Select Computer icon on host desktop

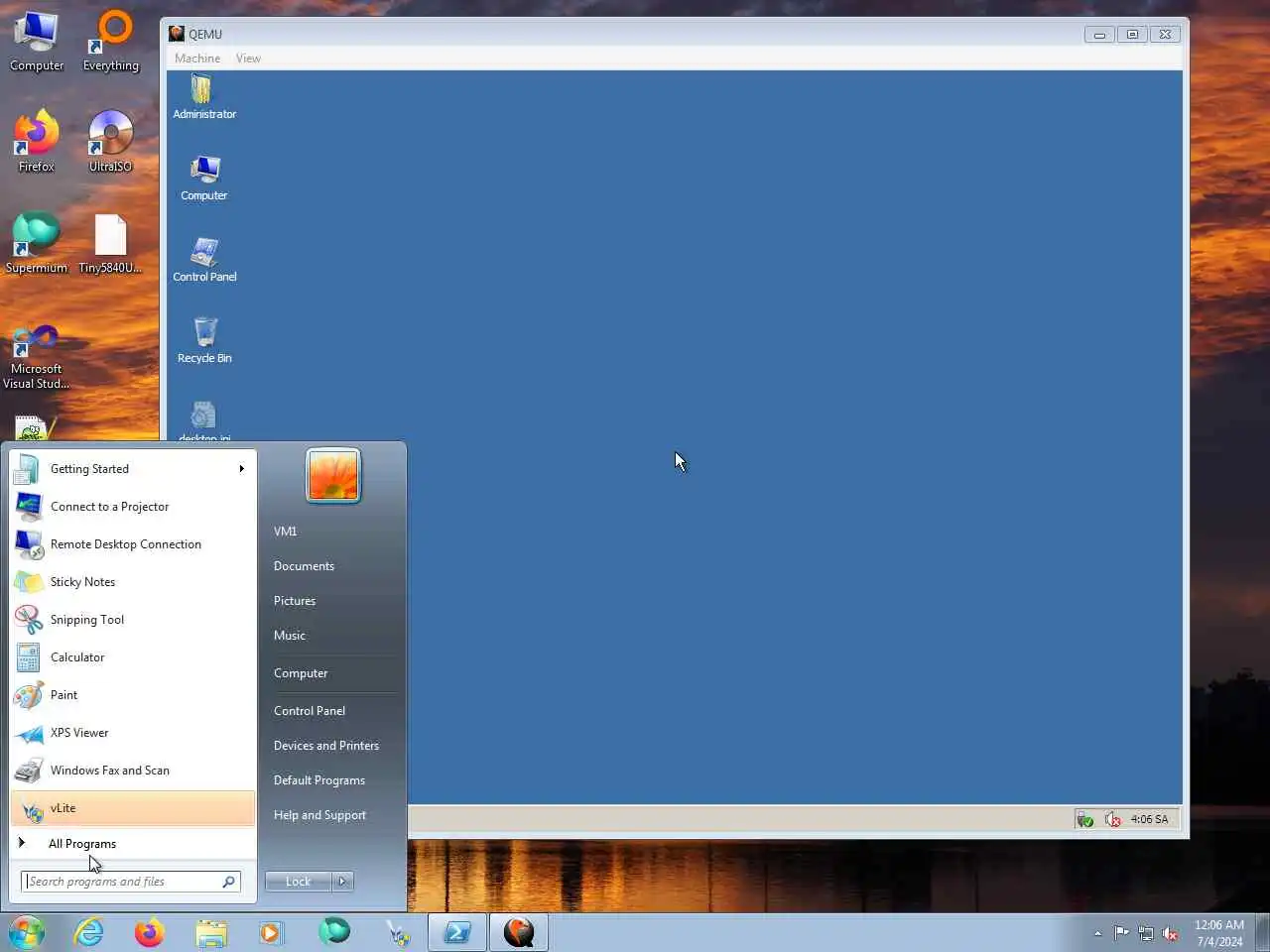click(x=37, y=42)
